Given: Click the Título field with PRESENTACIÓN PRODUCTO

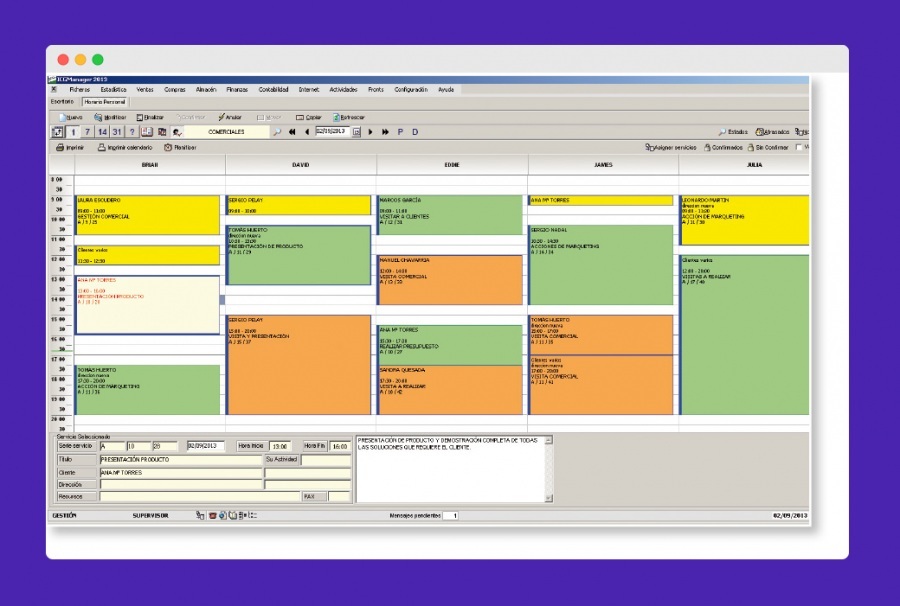Looking at the screenshot, I should pos(181,460).
